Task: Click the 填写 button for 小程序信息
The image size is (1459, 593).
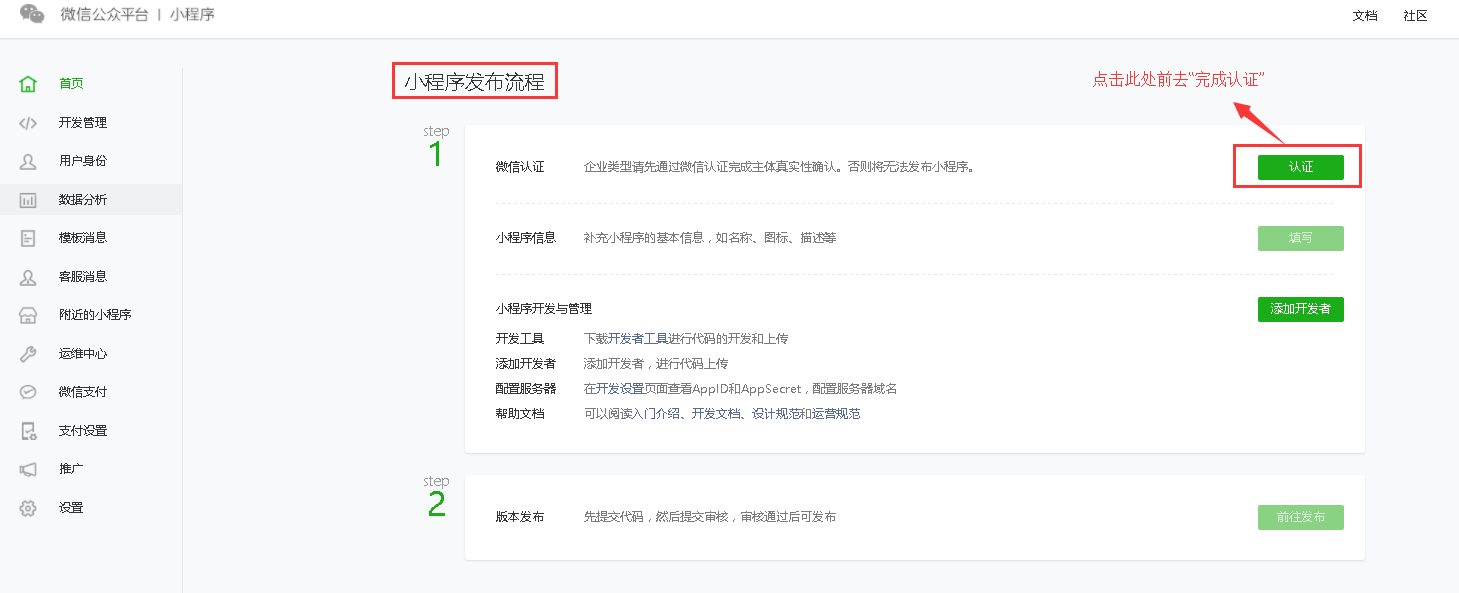Action: [x=1300, y=238]
